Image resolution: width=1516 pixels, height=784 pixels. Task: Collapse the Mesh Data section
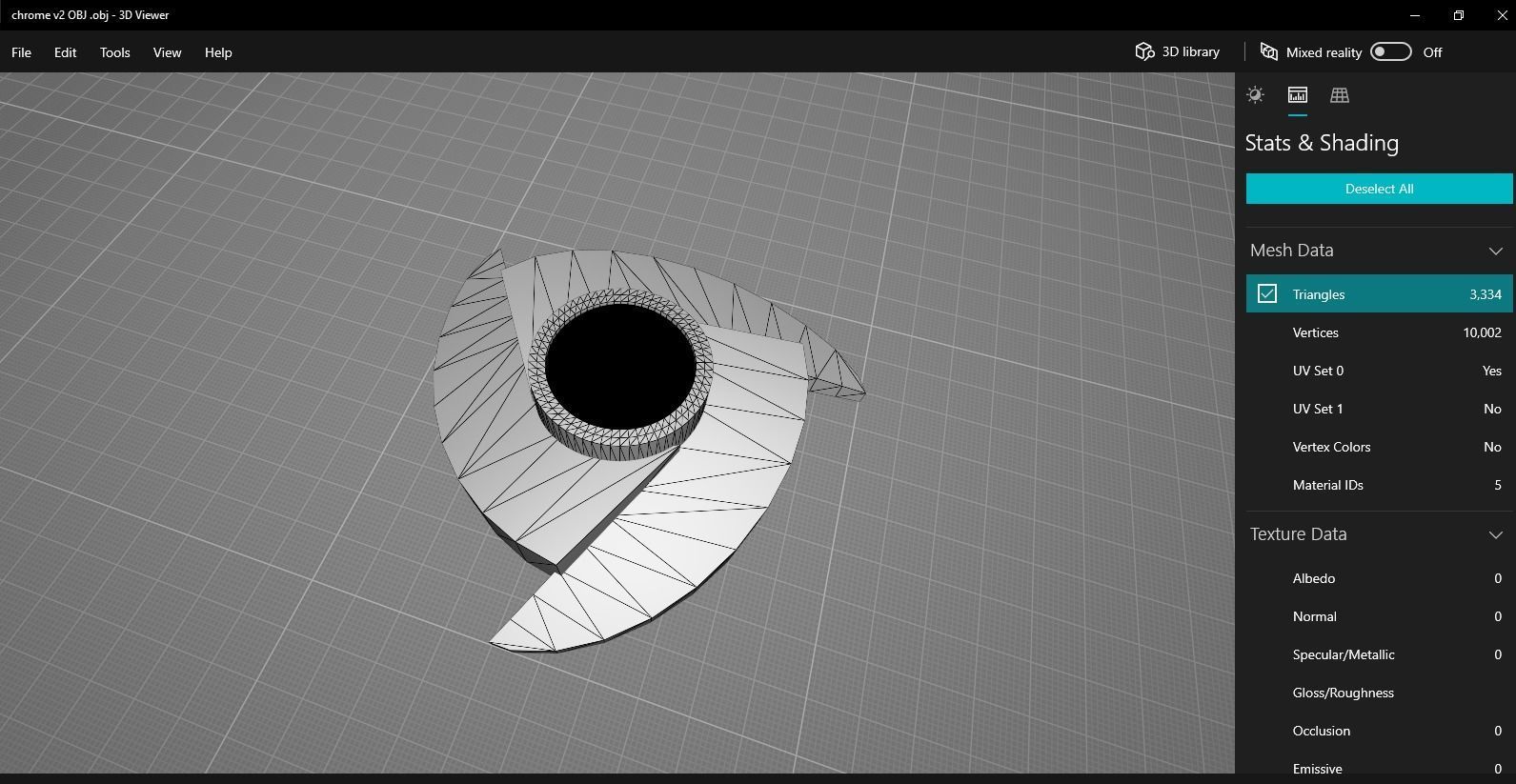pos(1495,251)
